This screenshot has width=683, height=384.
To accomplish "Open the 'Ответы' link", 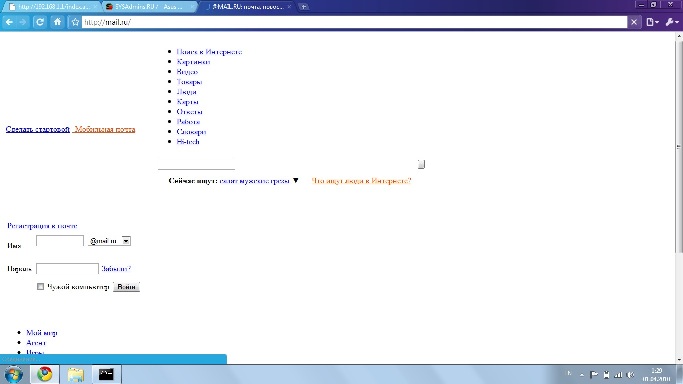I will point(189,112).
